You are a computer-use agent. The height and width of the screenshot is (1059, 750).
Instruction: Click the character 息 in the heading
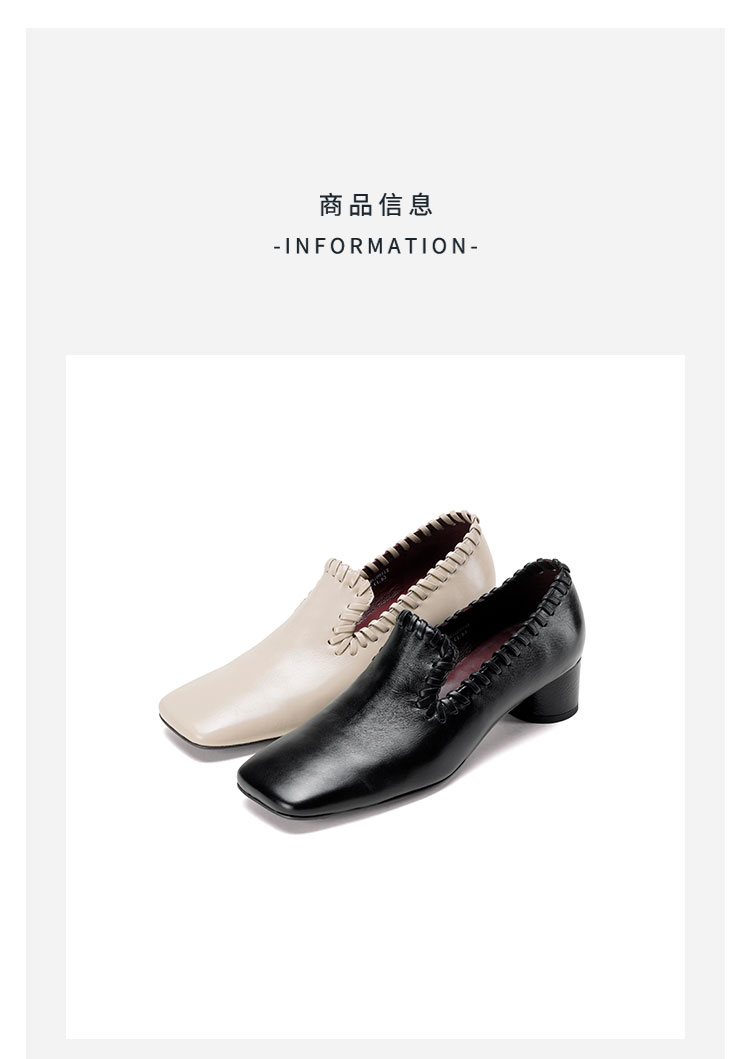pos(420,205)
